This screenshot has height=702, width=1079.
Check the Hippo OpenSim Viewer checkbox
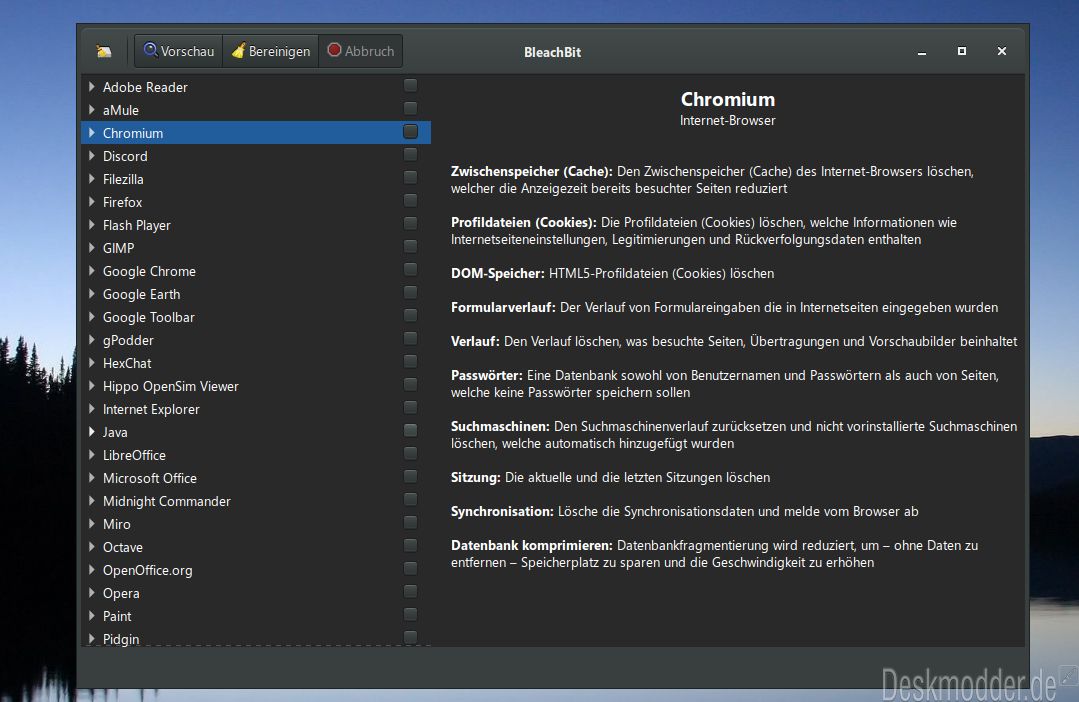[411, 384]
